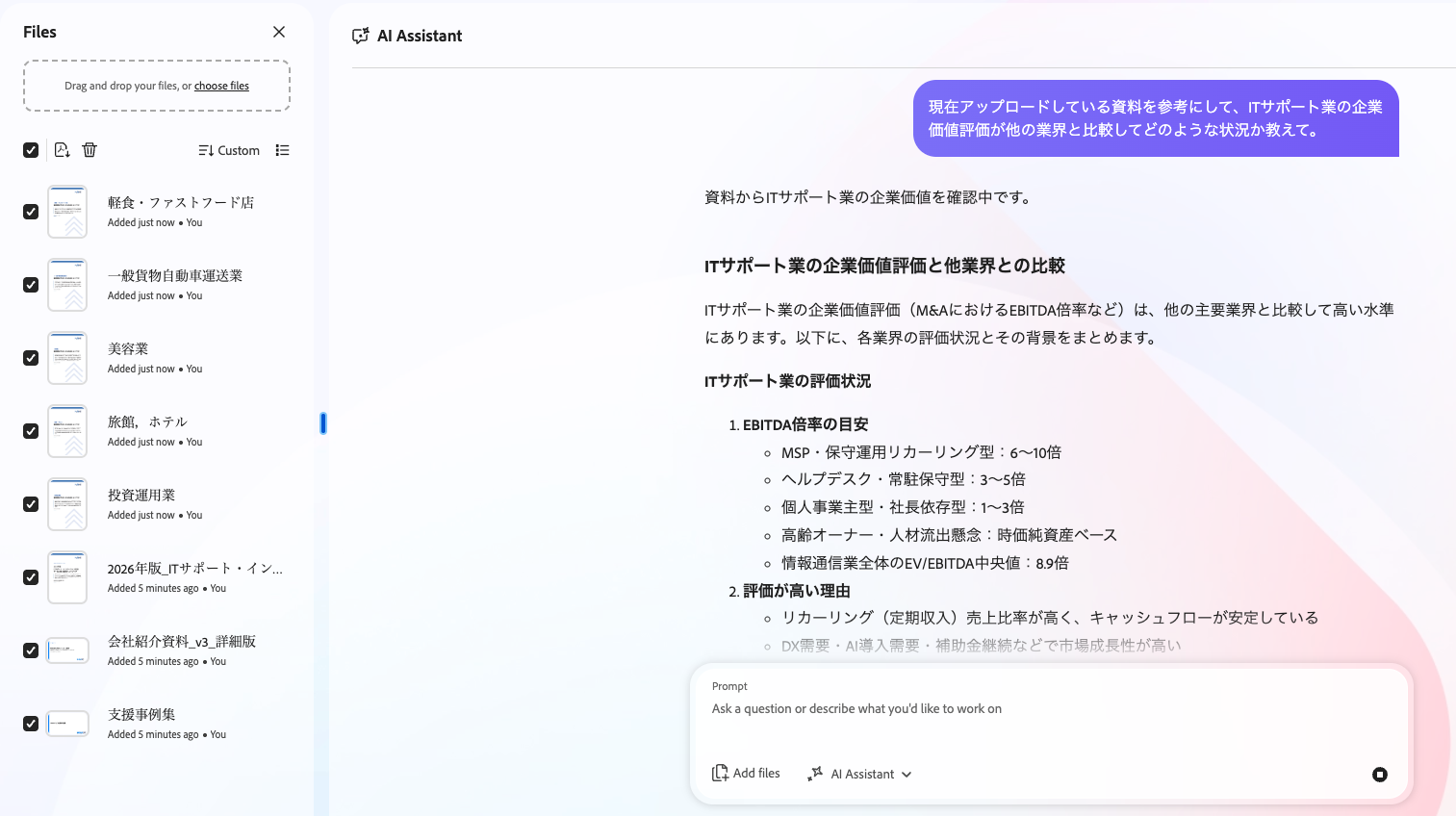Uncheck the 旅館, ホテル file checkbox
This screenshot has width=1456, height=816.
pyautogui.click(x=31, y=431)
